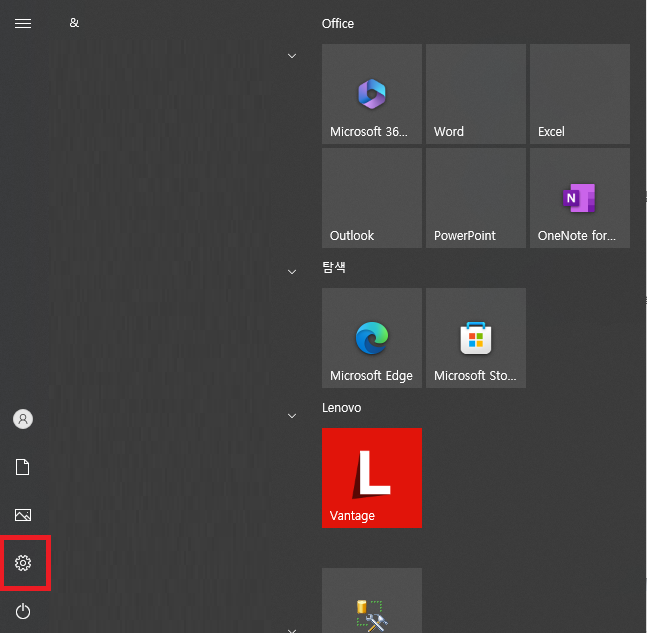Toggle the chevron beside Lenovo header
The width and height of the screenshot is (647, 633).
(x=292, y=416)
